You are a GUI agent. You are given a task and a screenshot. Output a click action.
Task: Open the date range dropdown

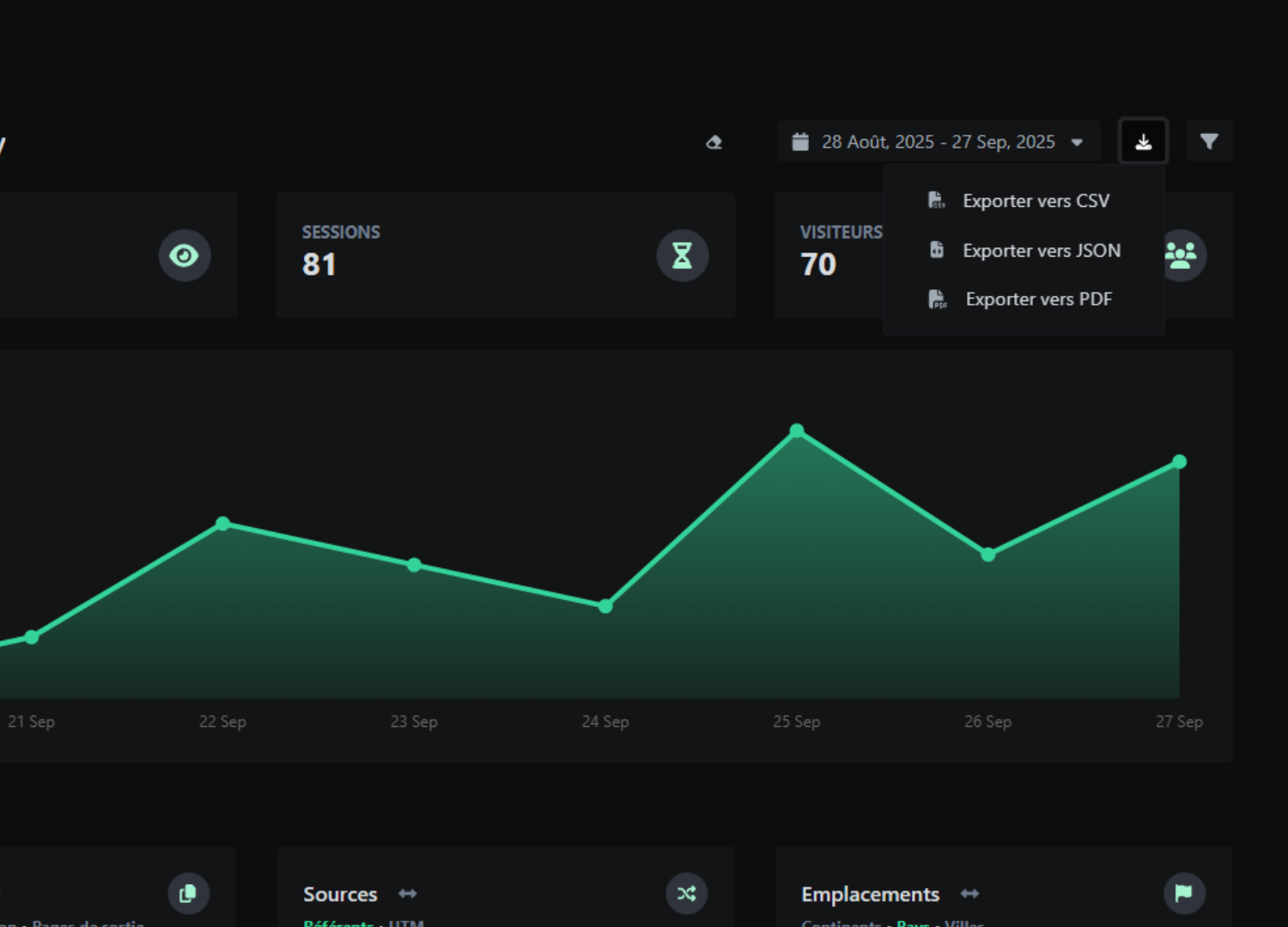938,142
